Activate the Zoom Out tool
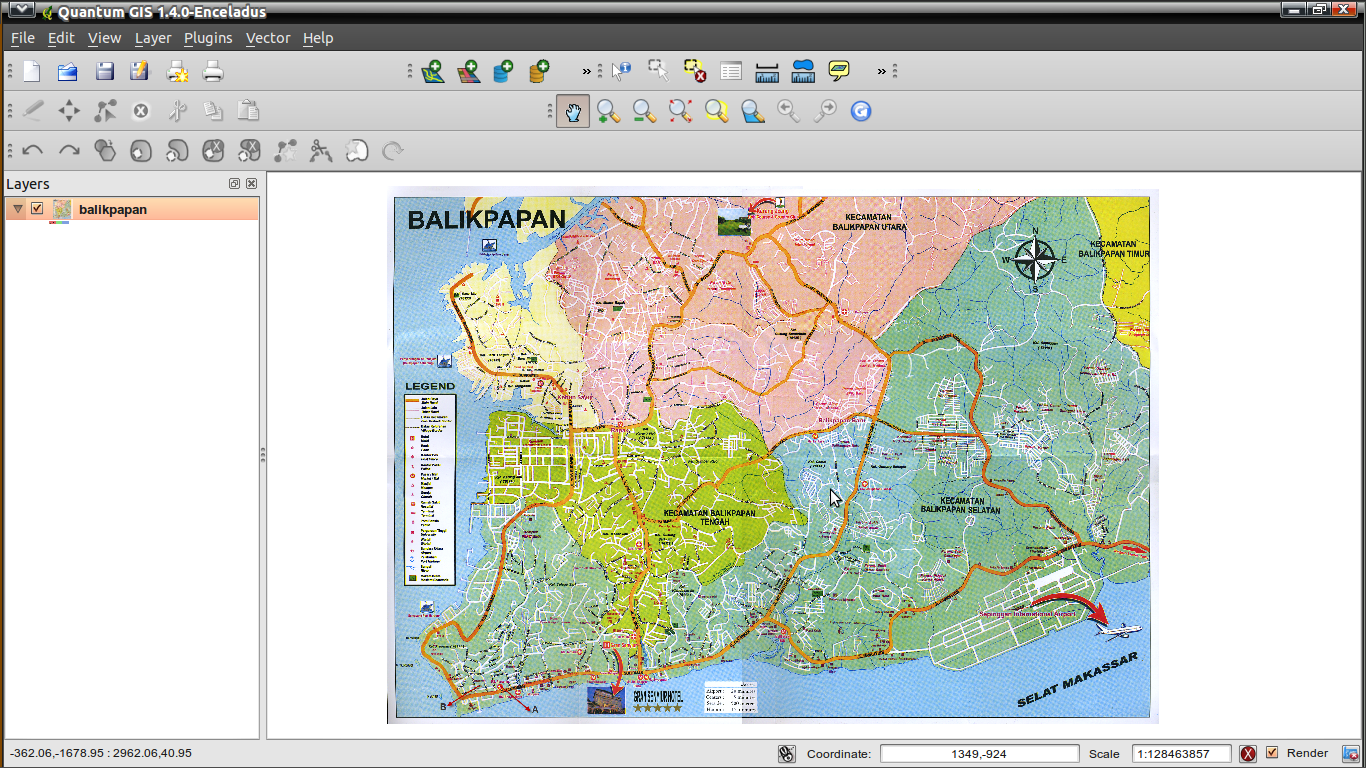 point(644,110)
